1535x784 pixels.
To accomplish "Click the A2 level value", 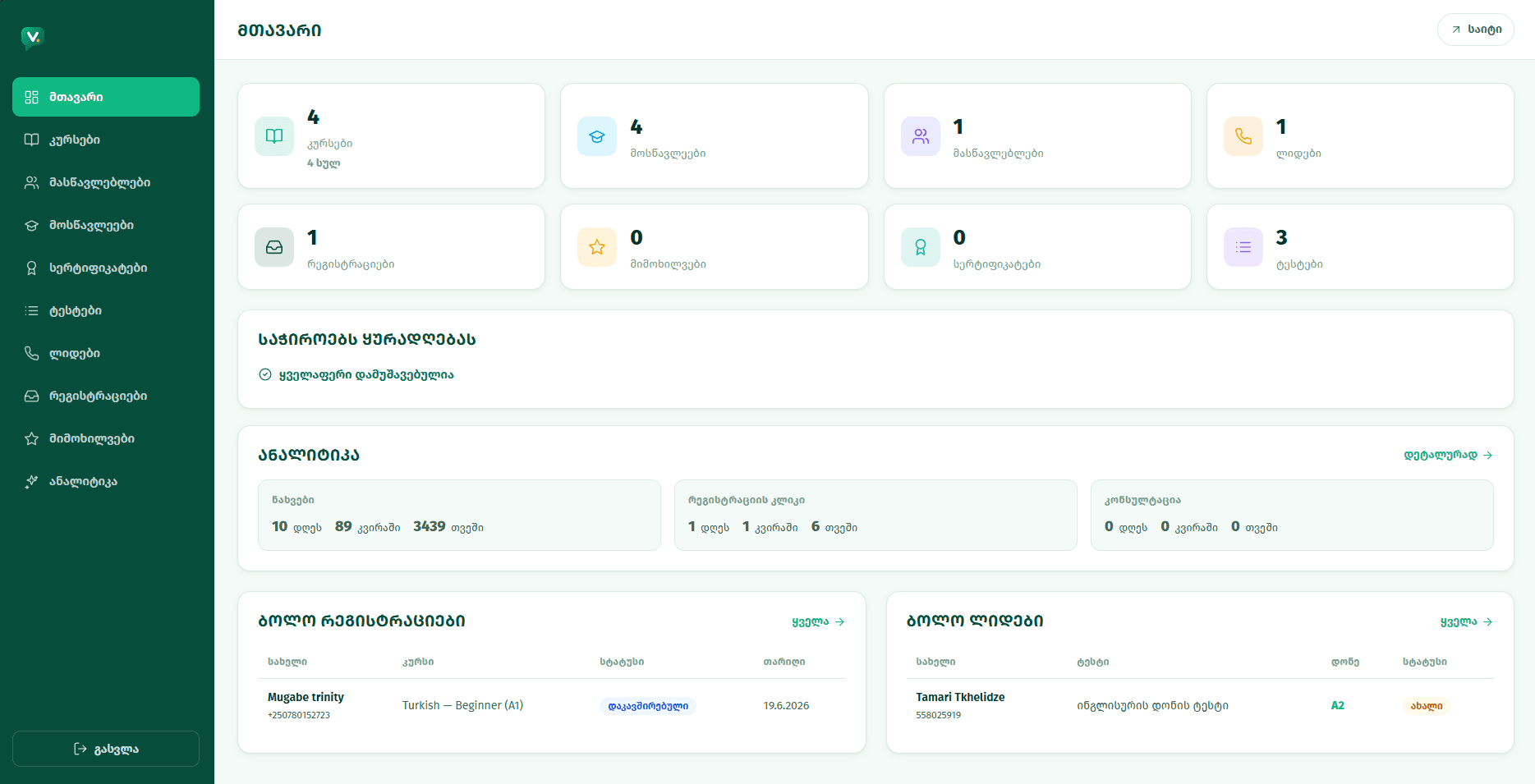I will coord(1337,705).
